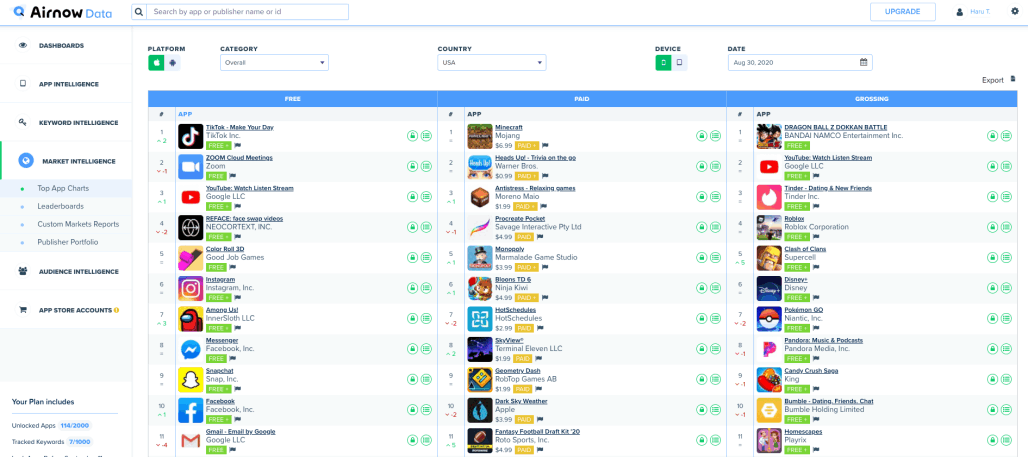
Task: Open Leaderboards in the sidebar
Action: pos(60,206)
